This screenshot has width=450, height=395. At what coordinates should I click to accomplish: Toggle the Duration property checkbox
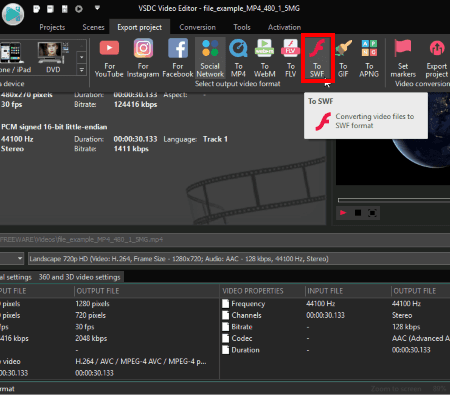[x=226, y=350]
